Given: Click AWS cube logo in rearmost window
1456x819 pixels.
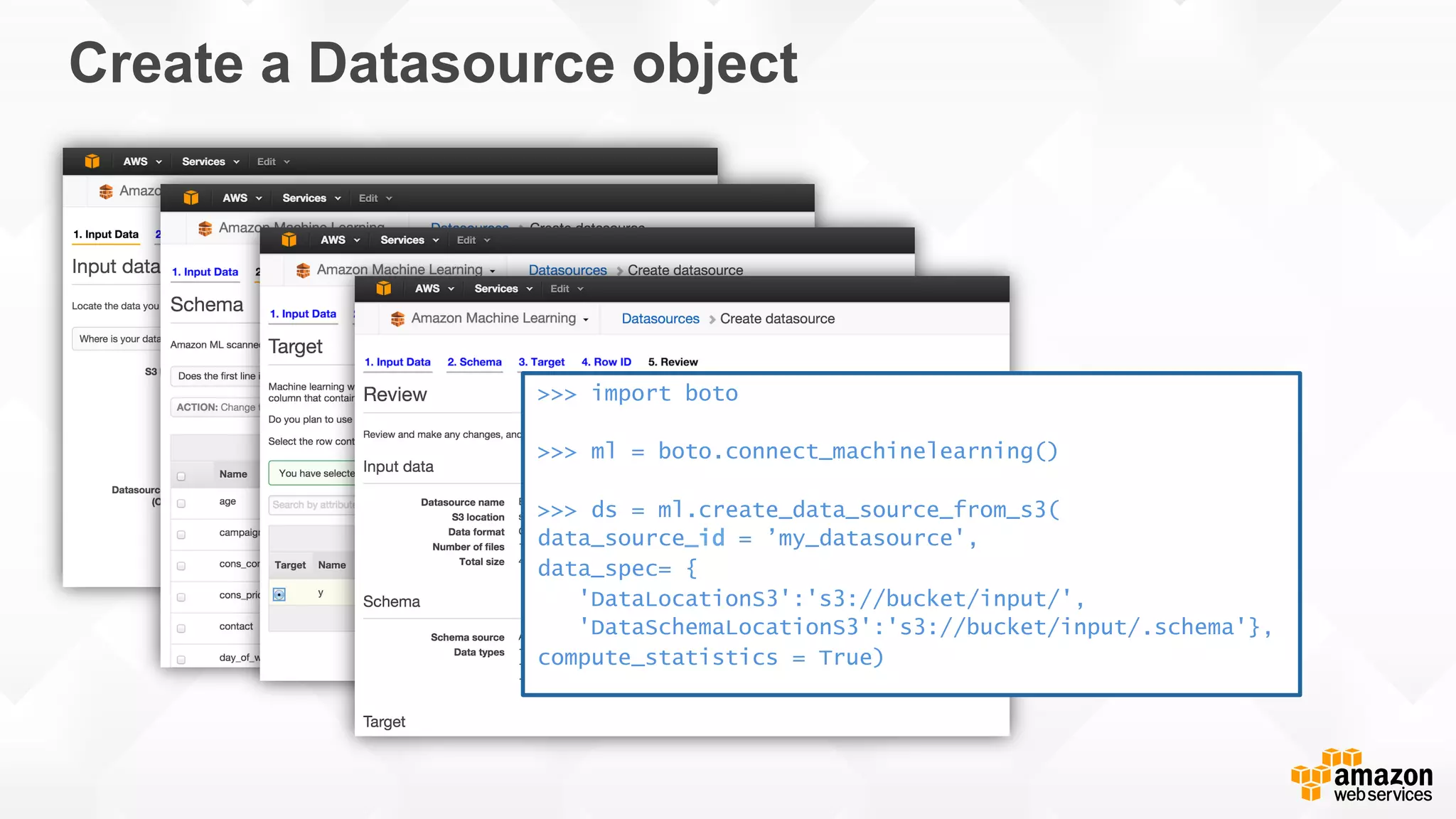Looking at the screenshot, I should click(92, 161).
